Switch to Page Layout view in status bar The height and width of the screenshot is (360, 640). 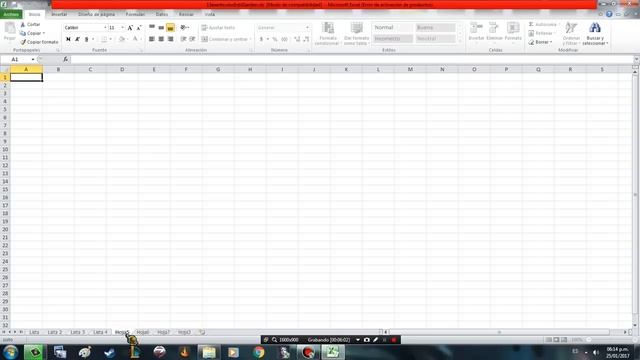click(x=556, y=340)
